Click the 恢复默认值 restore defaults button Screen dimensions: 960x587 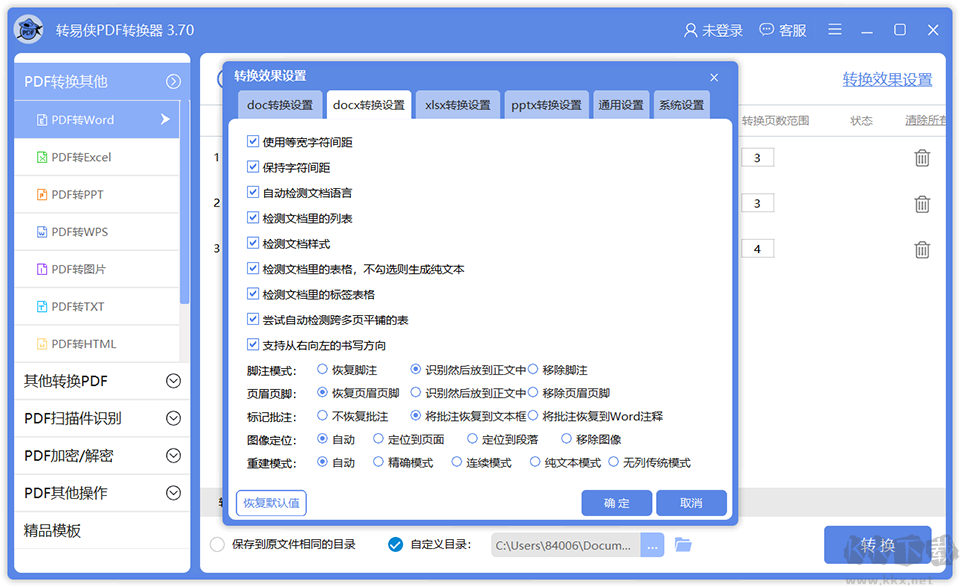click(x=272, y=503)
